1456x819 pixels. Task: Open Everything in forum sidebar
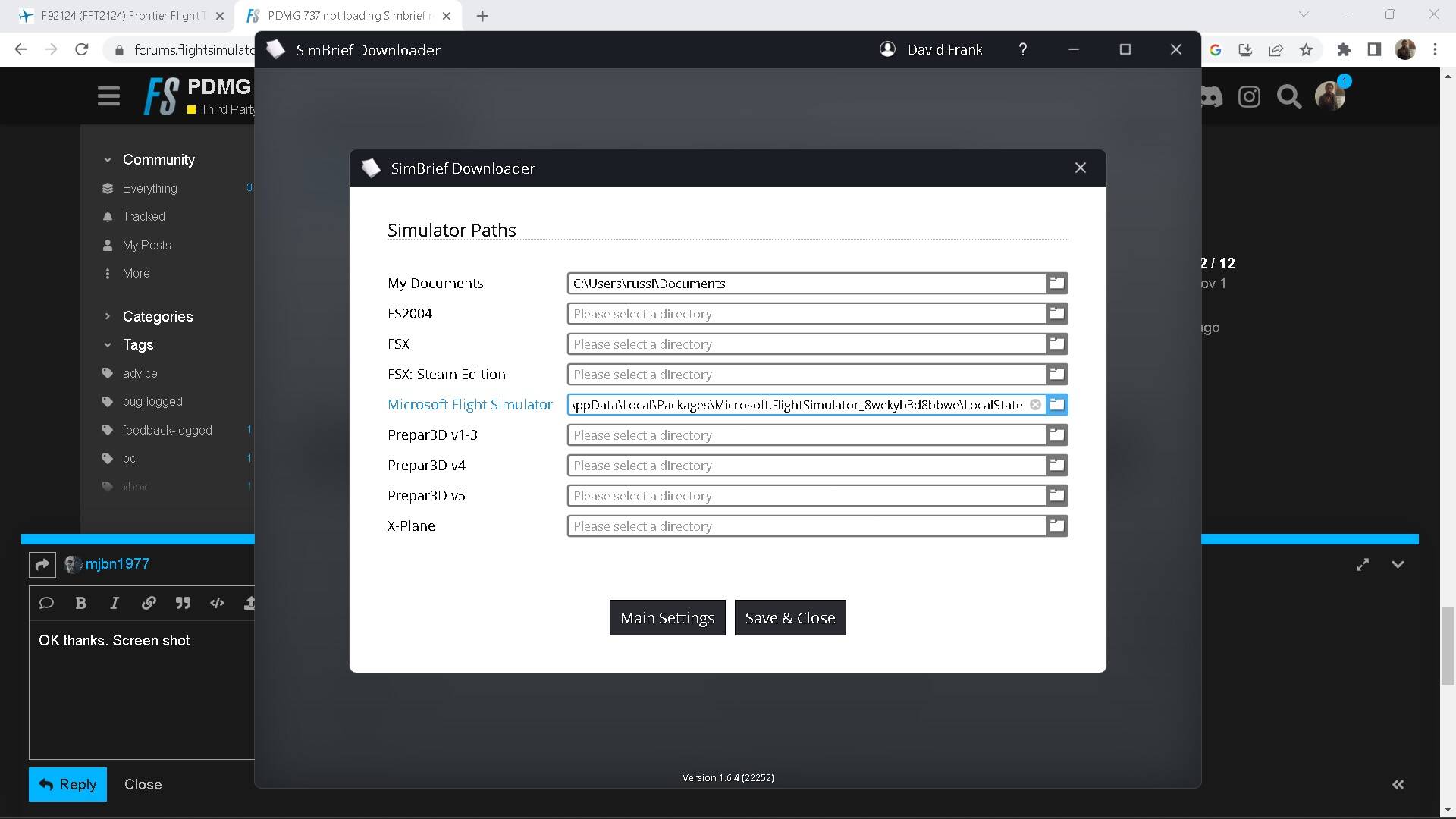coord(149,188)
